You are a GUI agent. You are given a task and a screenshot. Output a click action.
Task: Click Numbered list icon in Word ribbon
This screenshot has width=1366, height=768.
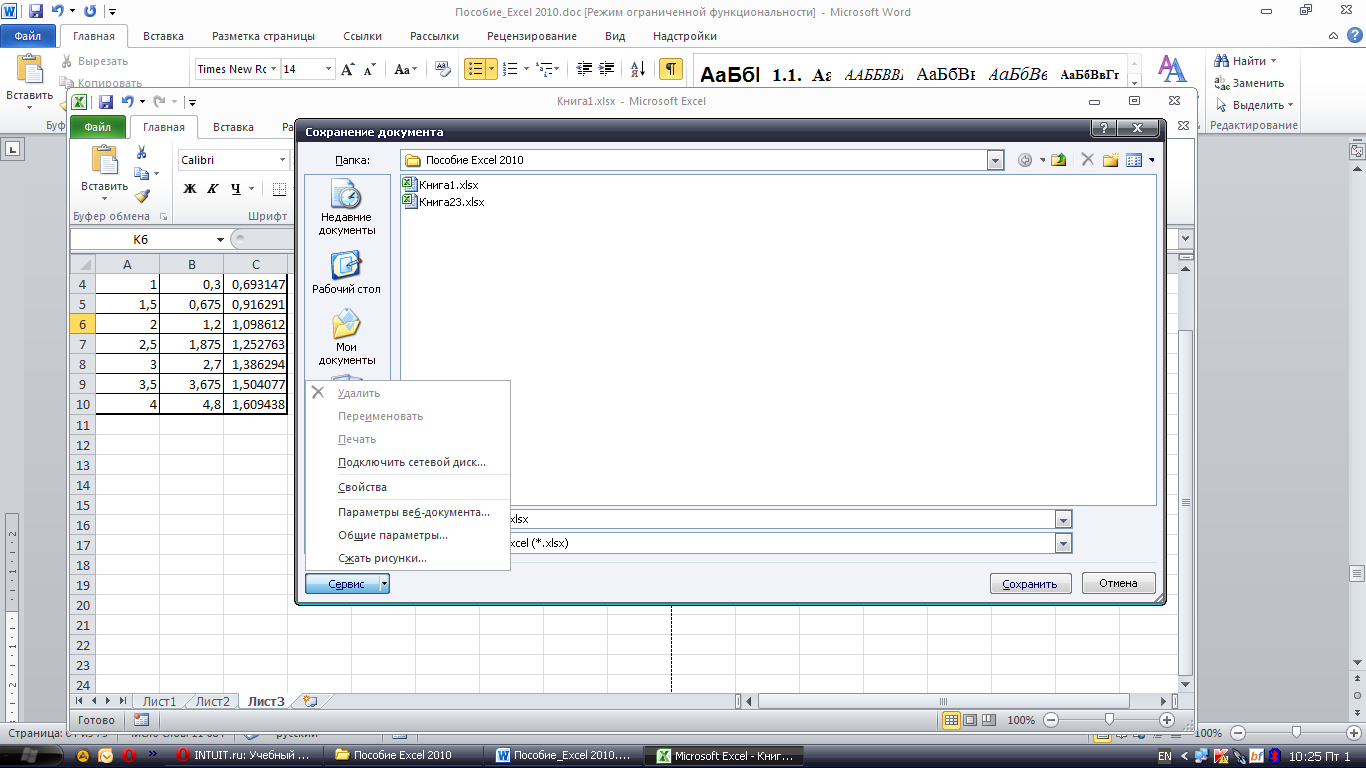(x=510, y=69)
